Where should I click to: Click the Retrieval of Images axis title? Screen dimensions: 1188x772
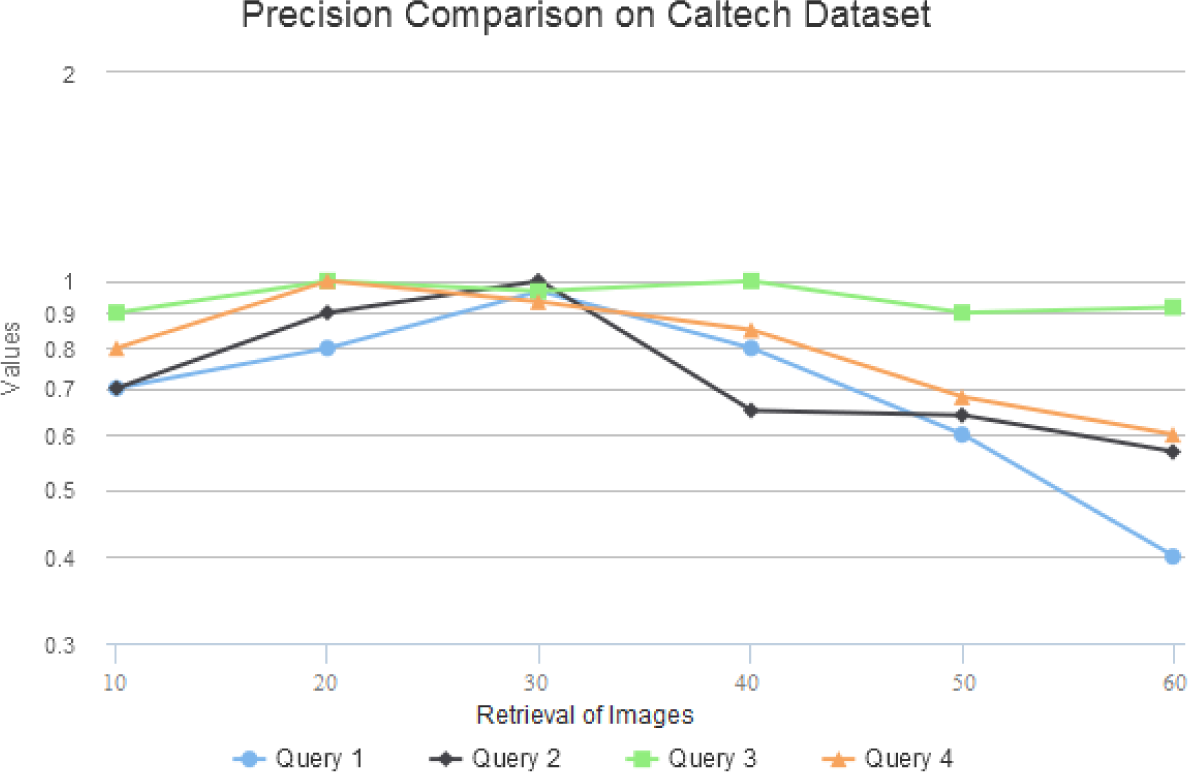pyautogui.click(x=585, y=715)
